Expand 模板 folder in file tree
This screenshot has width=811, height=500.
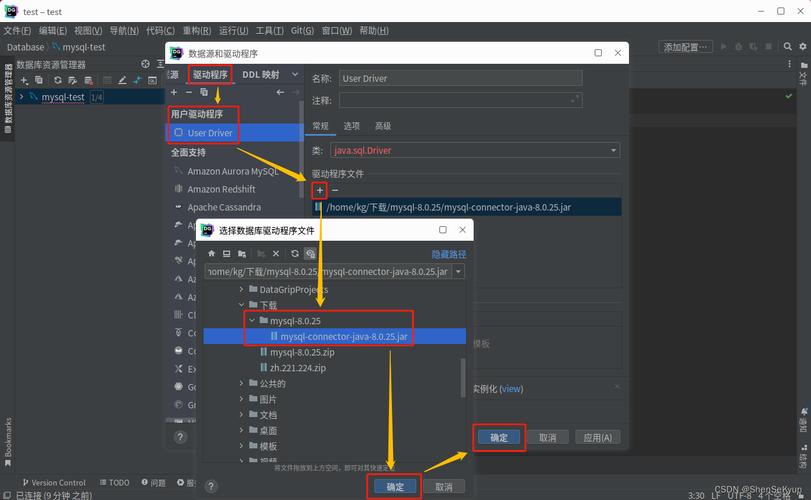click(241, 446)
